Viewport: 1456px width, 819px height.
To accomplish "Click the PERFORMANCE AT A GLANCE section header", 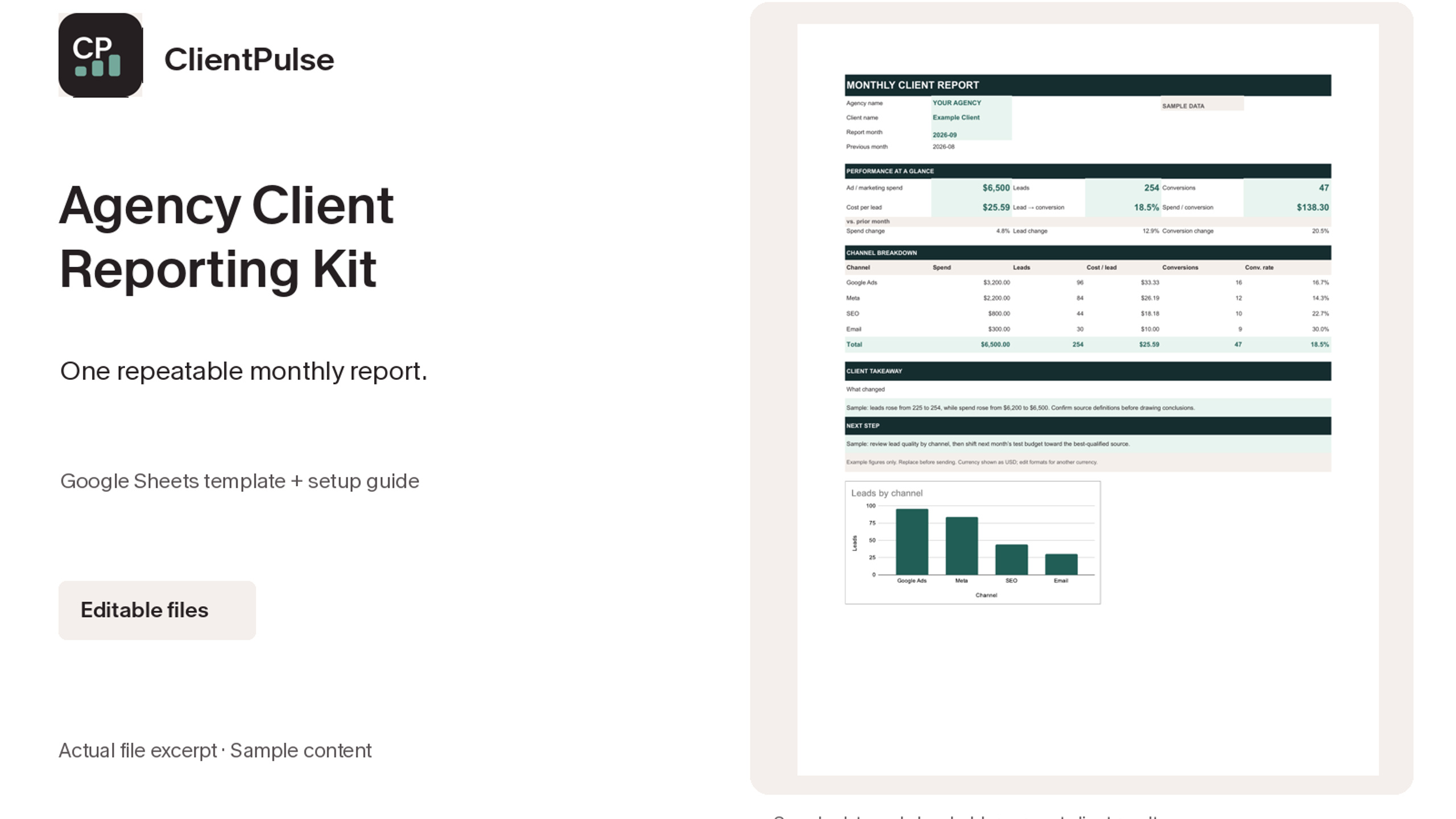I will pyautogui.click(x=1087, y=171).
